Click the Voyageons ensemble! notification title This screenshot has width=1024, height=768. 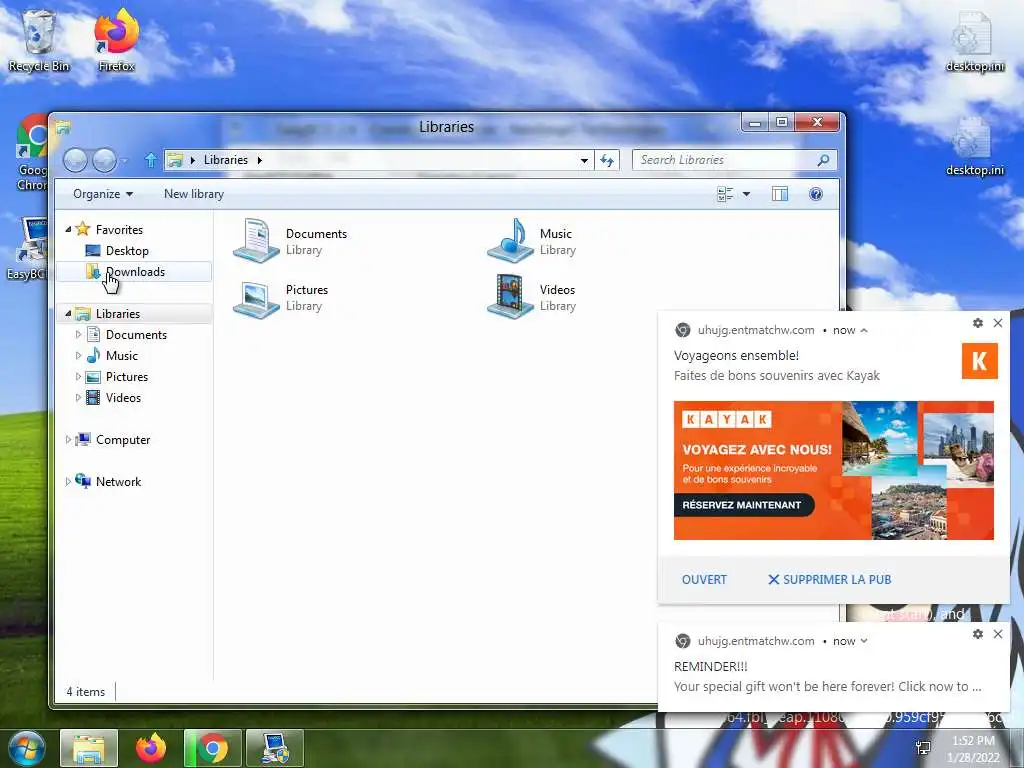click(x=736, y=355)
